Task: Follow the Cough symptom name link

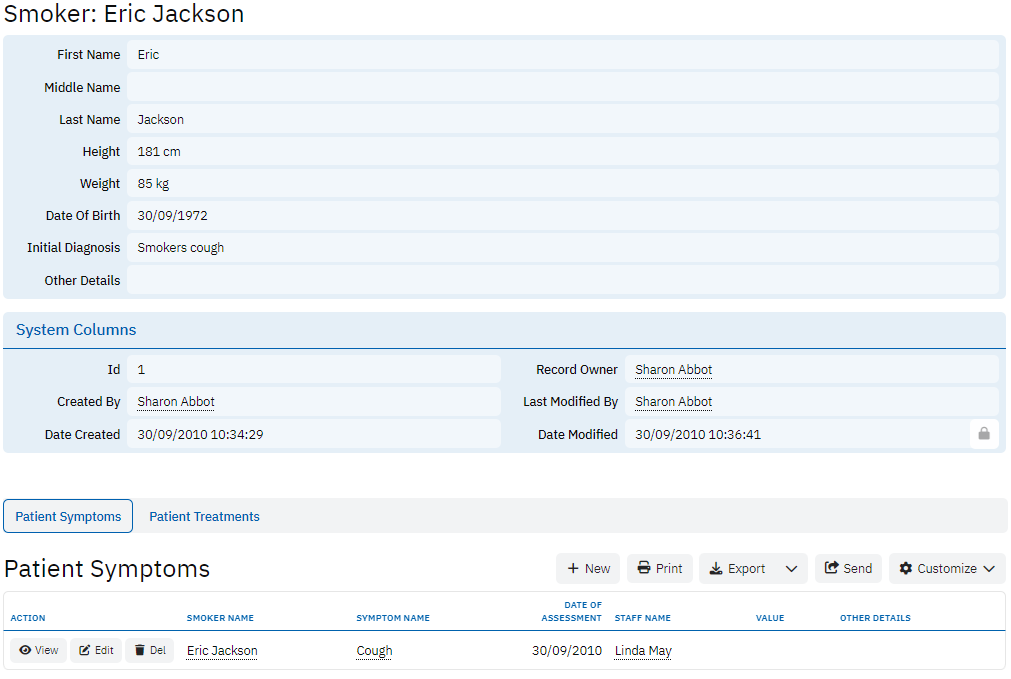Action: (374, 651)
